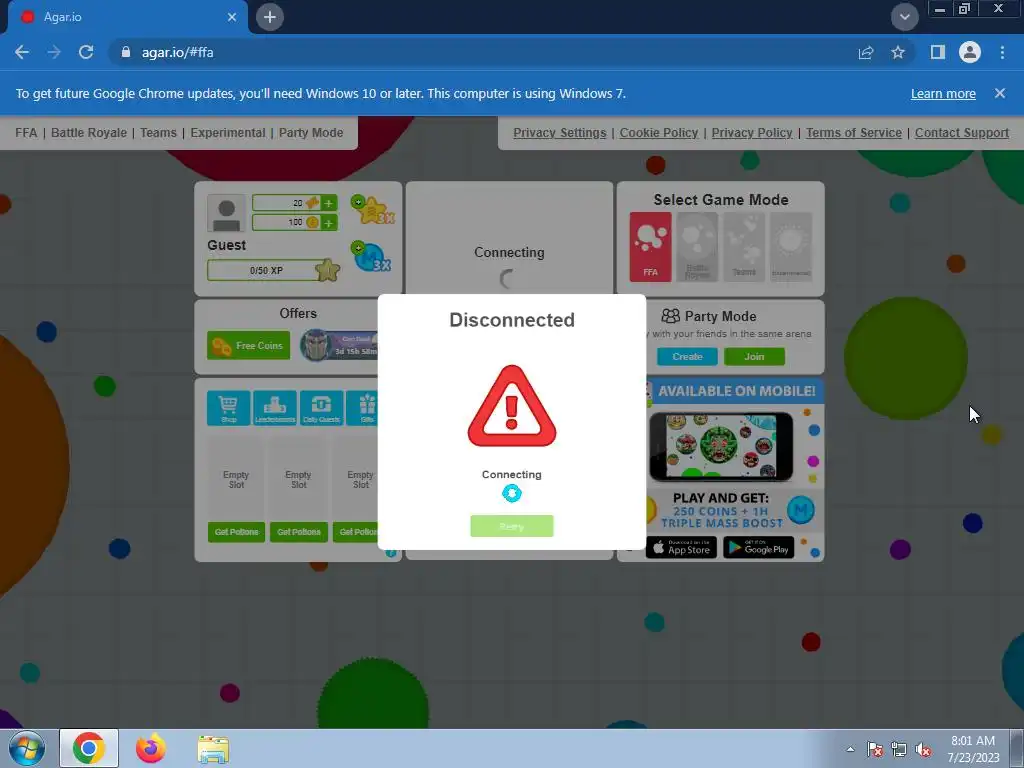This screenshot has height=768, width=1024.
Task: Click Get Potions under third Empty Slot
Action: [356, 532]
